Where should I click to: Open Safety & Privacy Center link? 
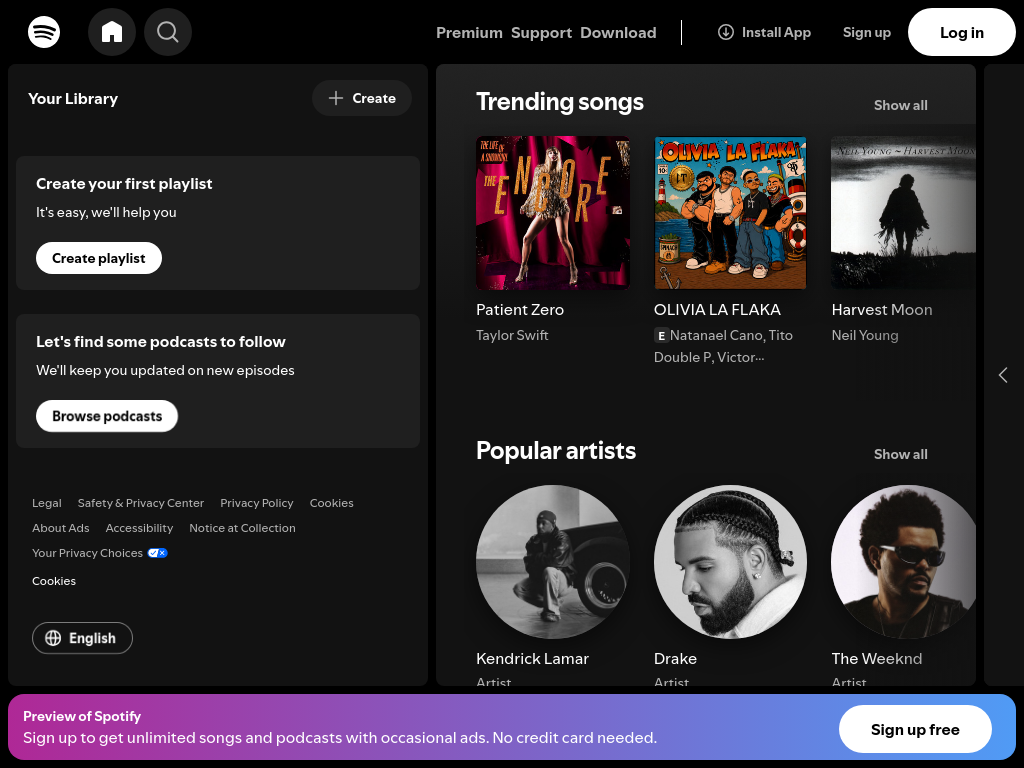coord(140,503)
